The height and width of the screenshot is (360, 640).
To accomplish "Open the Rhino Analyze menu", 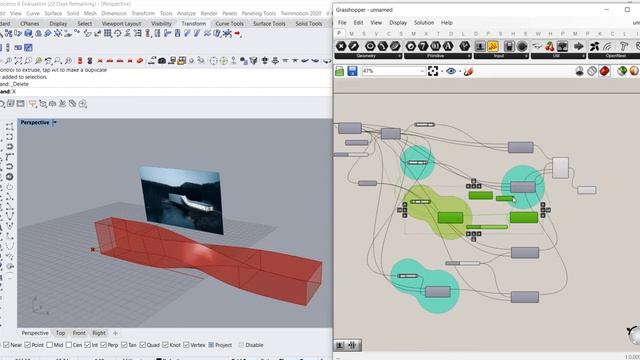I will point(186,13).
